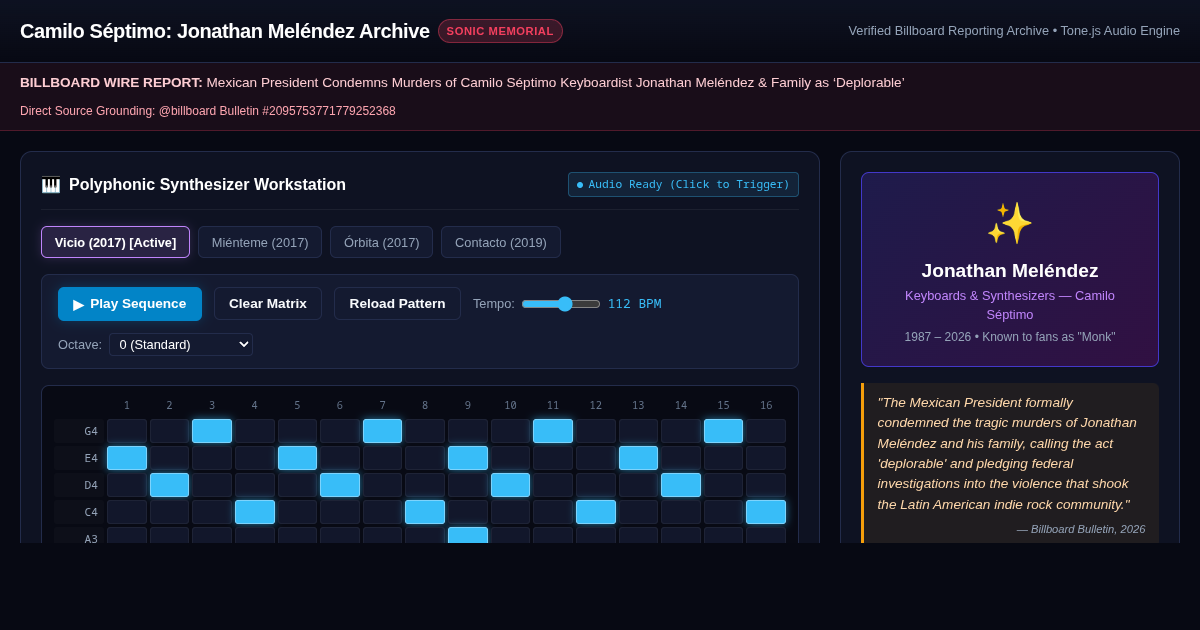Toggle the C4 note at step 4

(x=255, y=512)
